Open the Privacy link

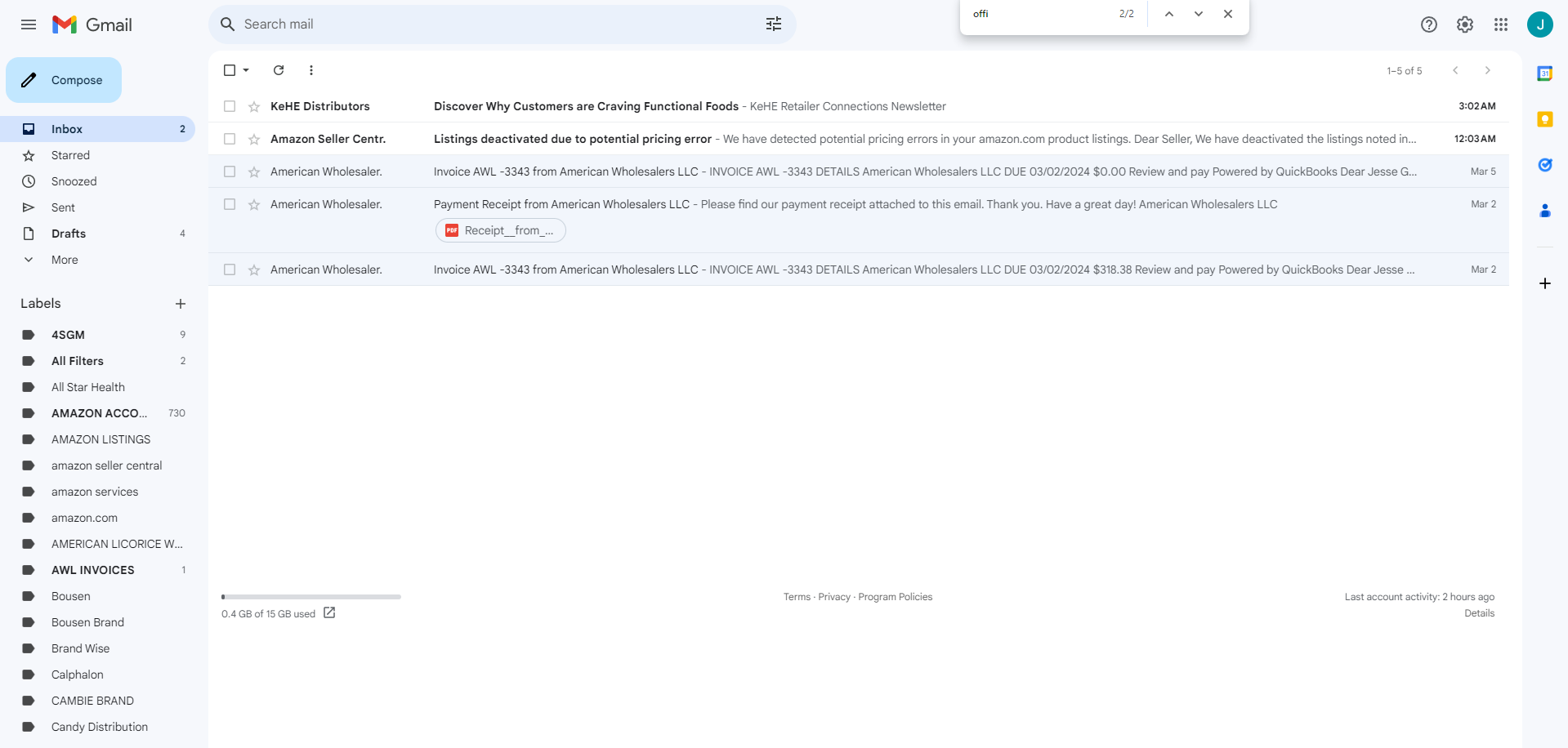point(834,597)
